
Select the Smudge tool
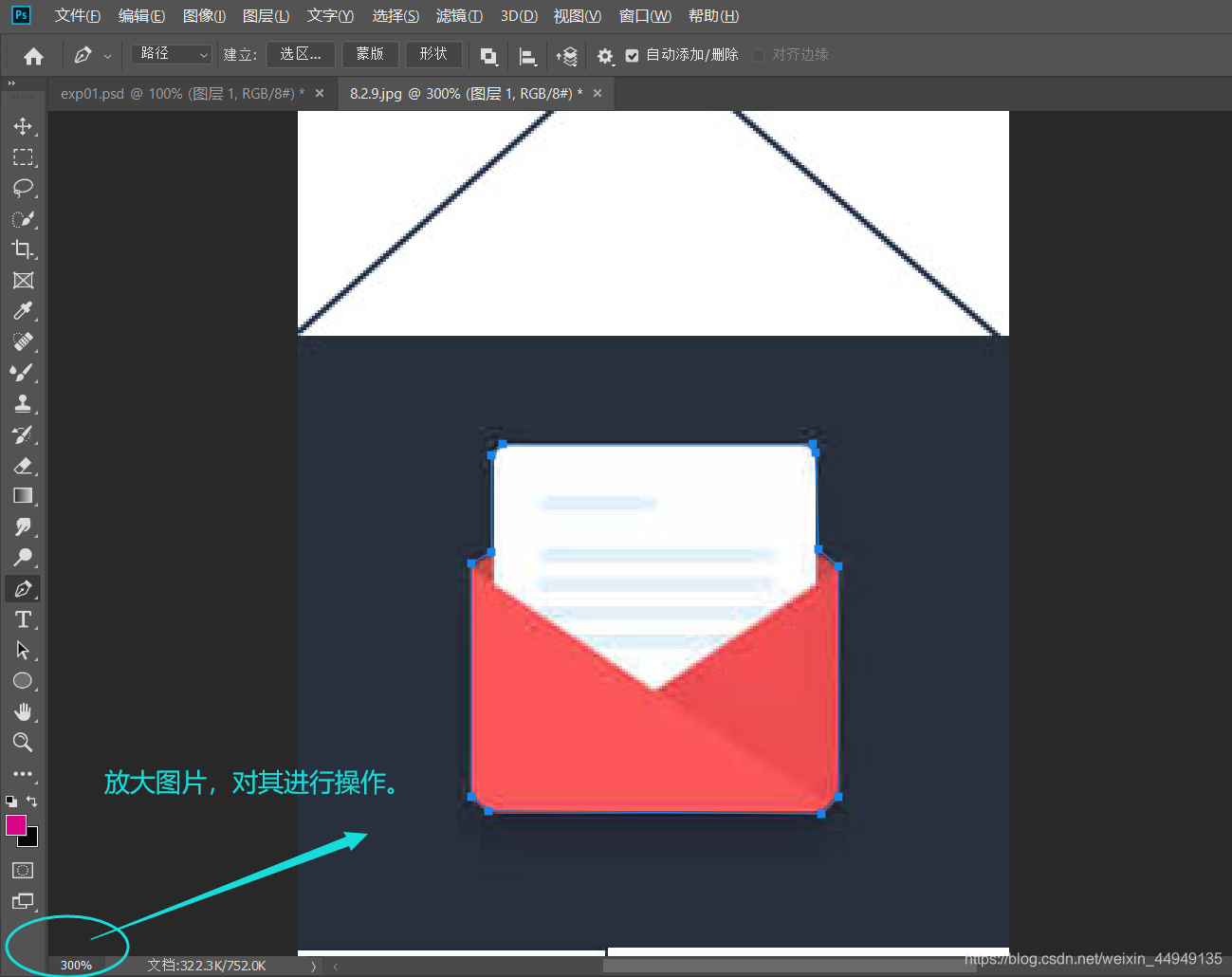tap(23, 527)
